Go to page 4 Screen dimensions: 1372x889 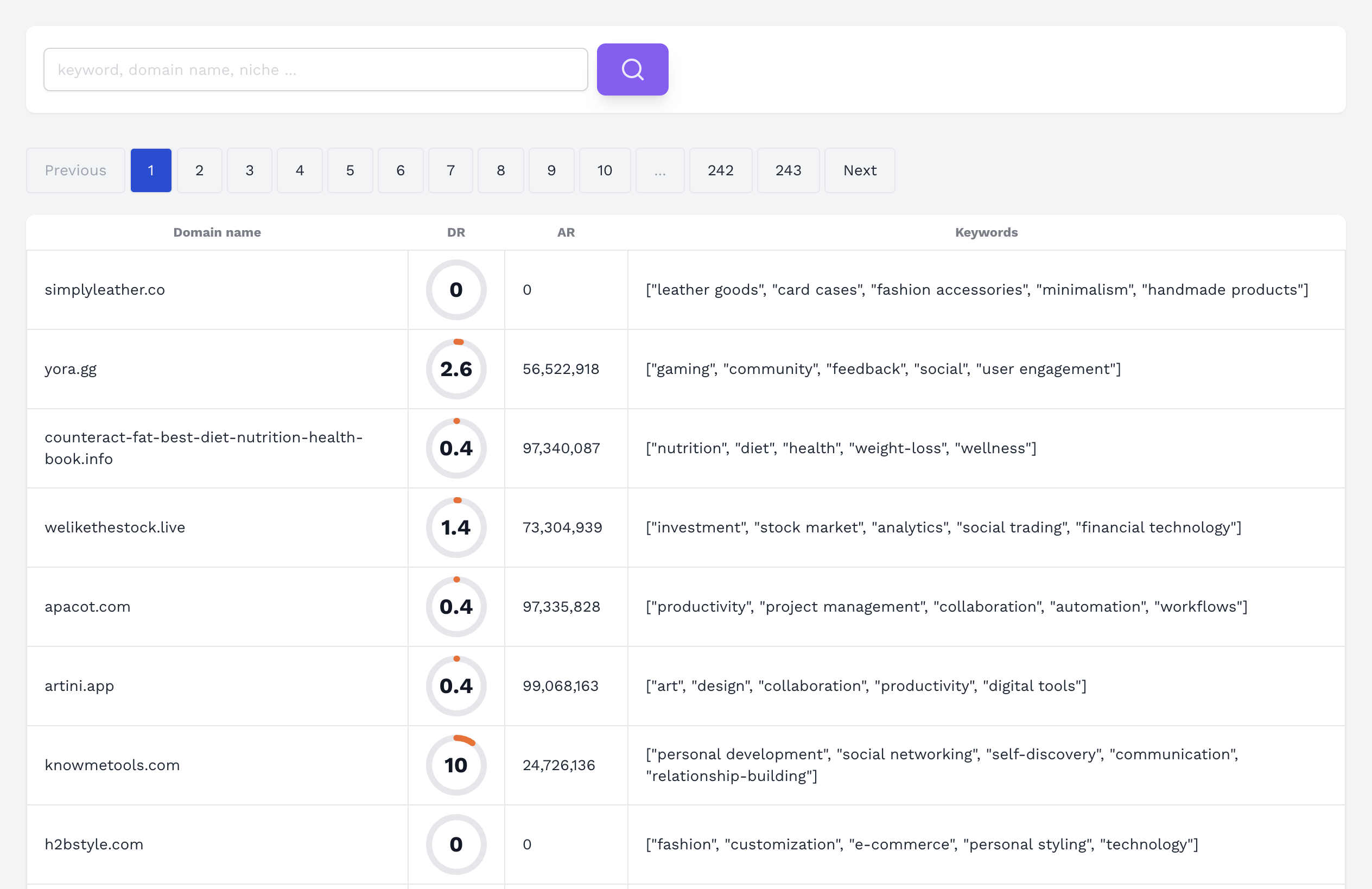[300, 170]
